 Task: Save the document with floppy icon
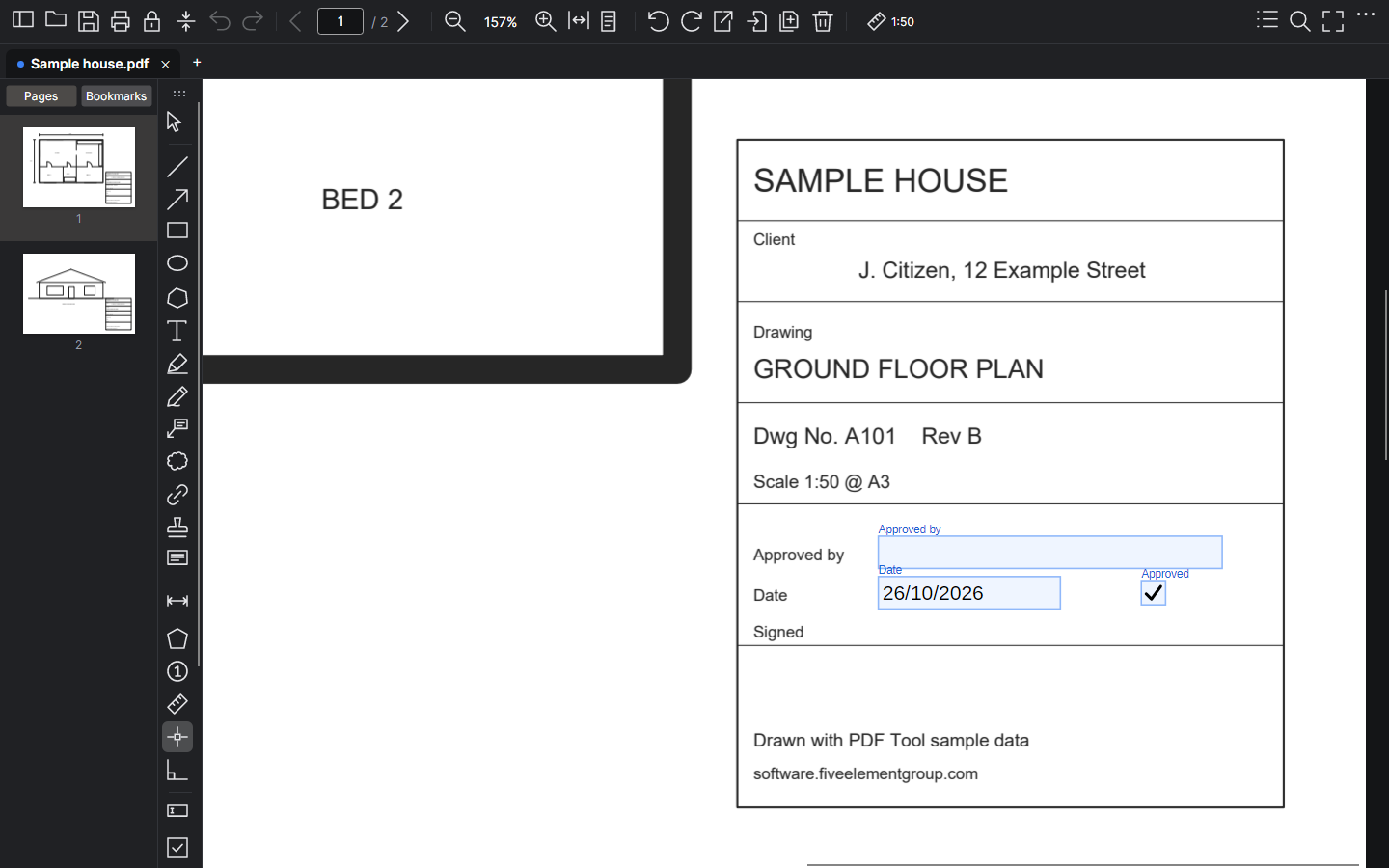89,20
